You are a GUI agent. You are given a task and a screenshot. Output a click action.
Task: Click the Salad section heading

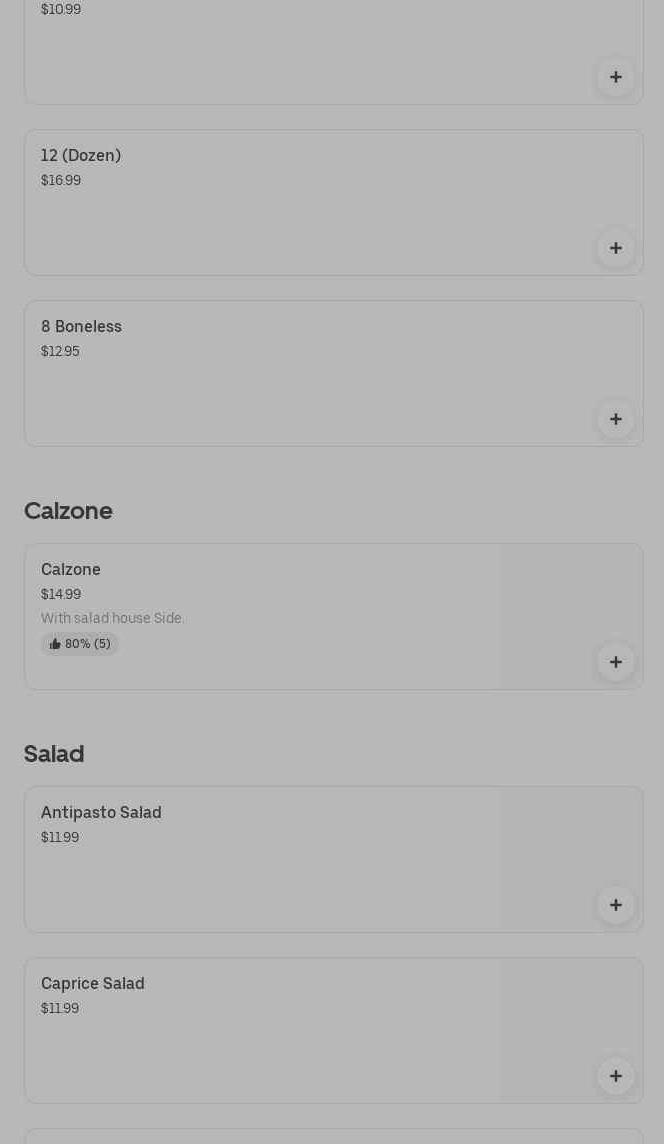[x=54, y=754]
